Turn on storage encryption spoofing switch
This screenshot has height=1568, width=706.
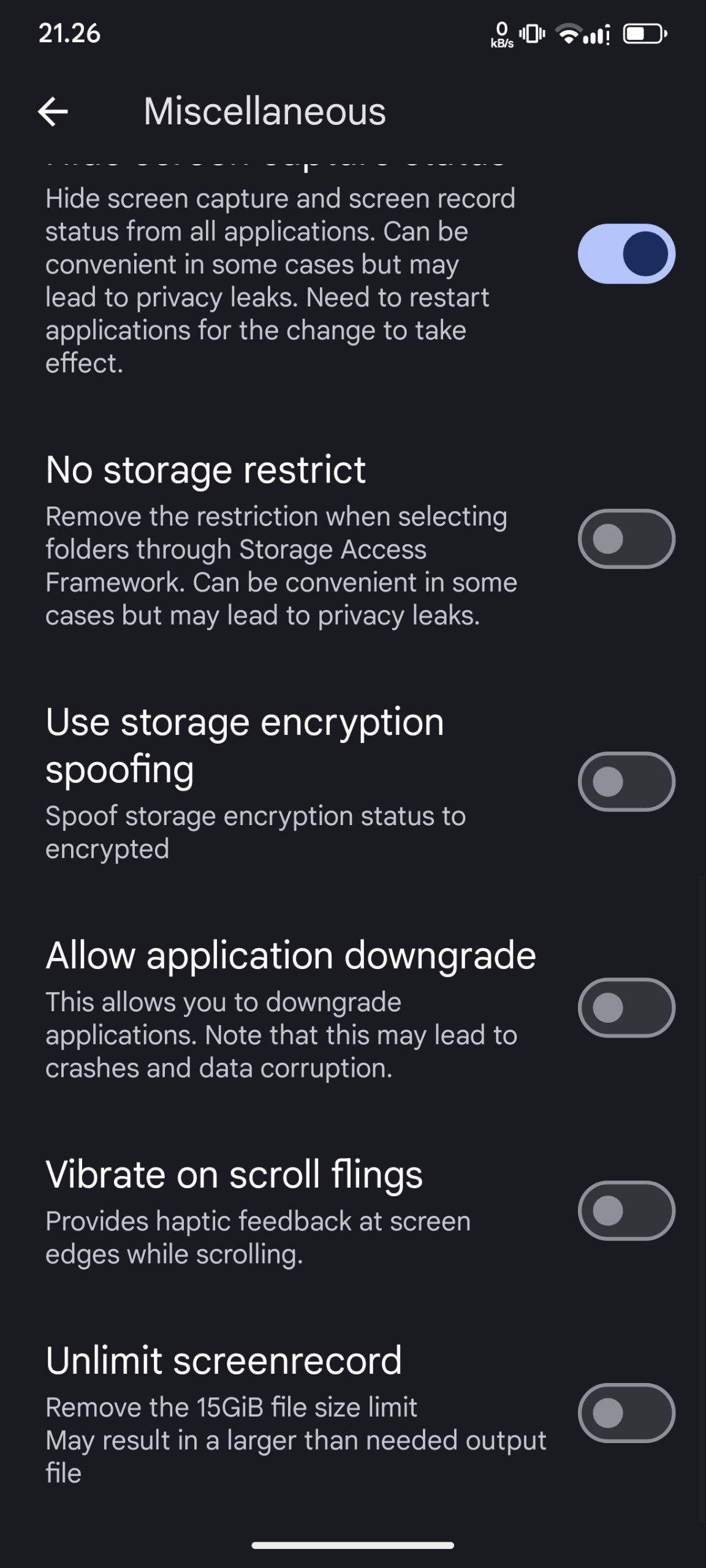click(626, 782)
